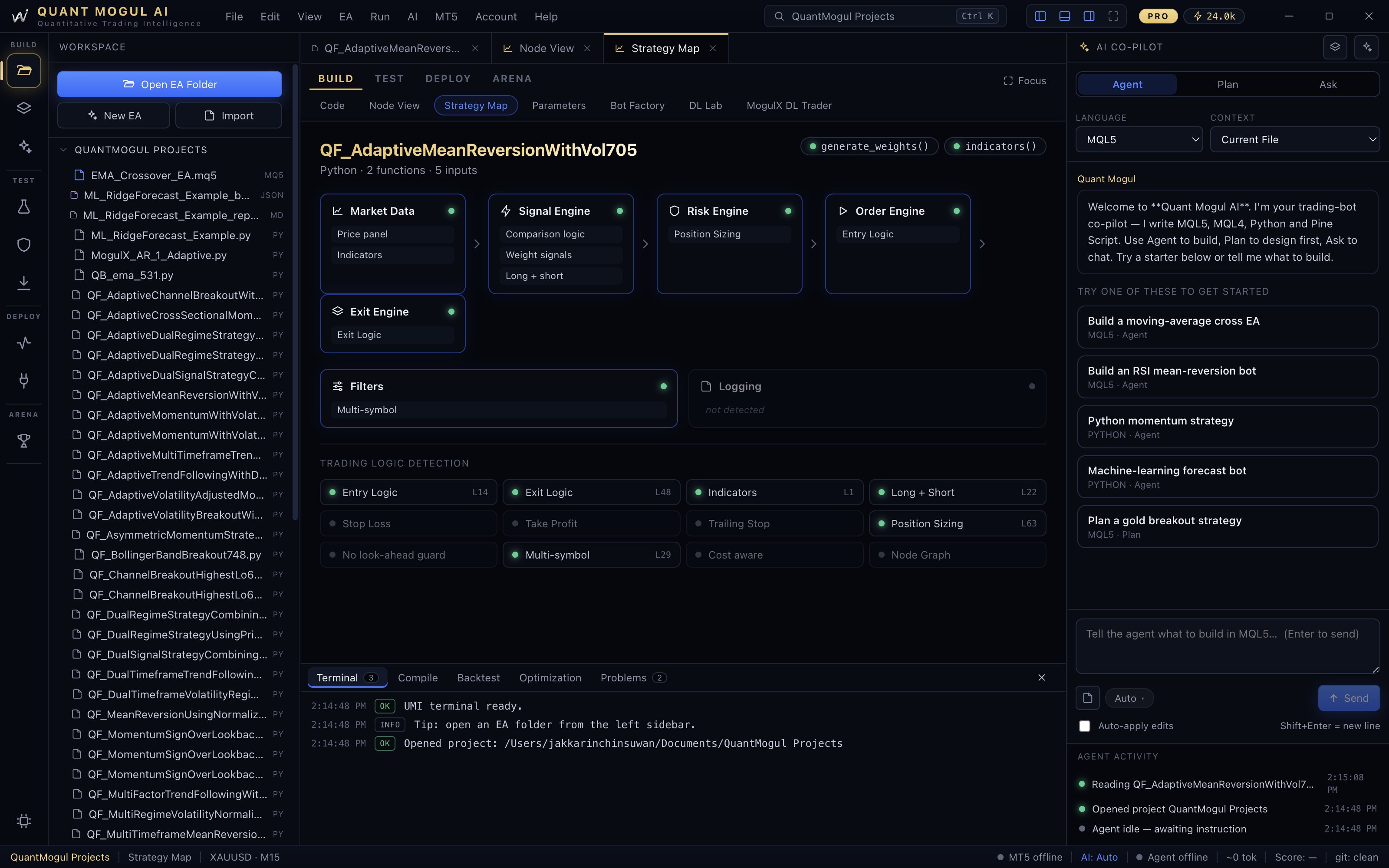
Task: Click the generate_weights() function chip
Action: 869,146
